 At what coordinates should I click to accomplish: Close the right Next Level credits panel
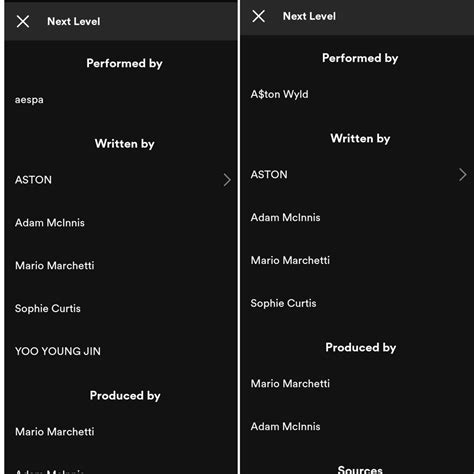pyautogui.click(x=259, y=16)
